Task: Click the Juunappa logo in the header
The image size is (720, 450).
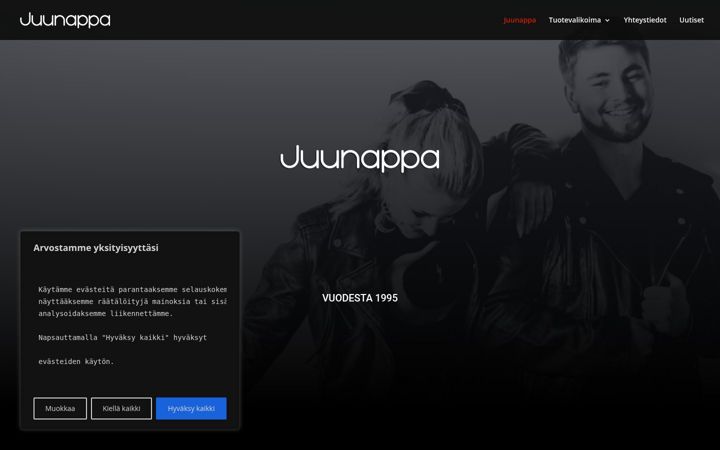Action: [65, 20]
